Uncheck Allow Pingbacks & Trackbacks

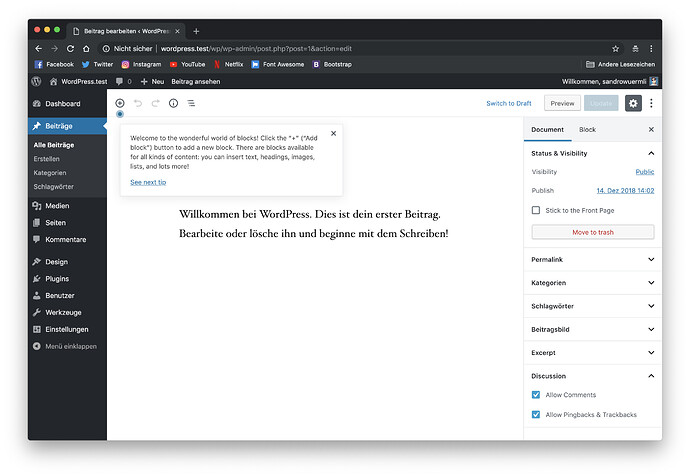click(x=536, y=414)
